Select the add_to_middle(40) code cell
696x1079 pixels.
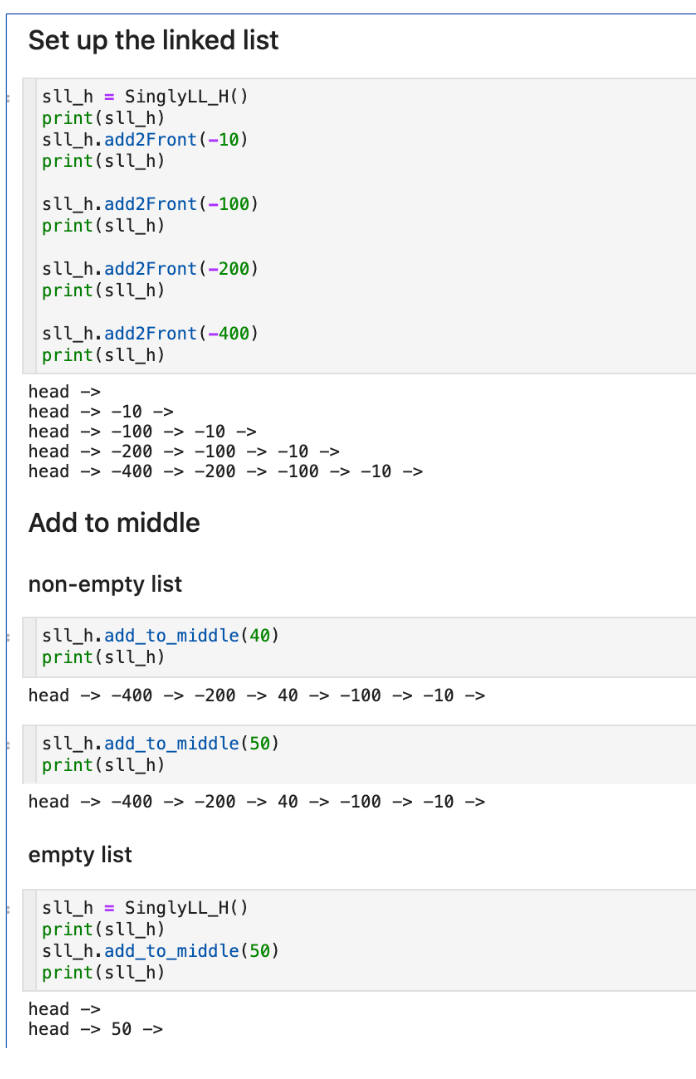[x=359, y=647]
